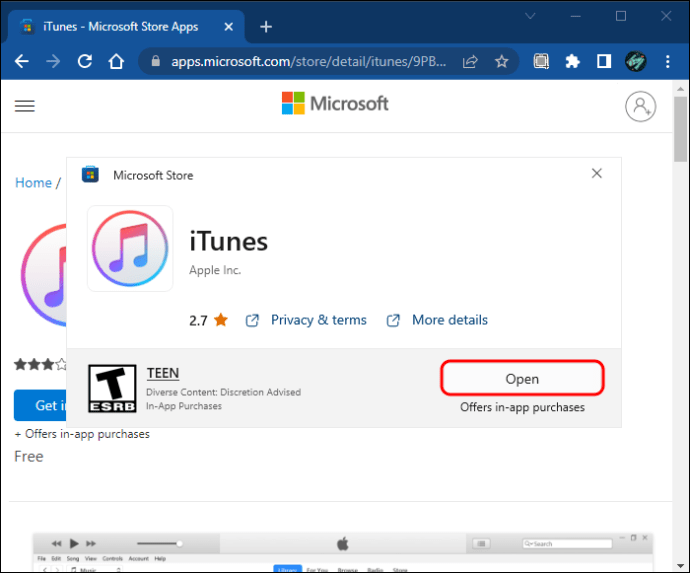Click the Apple Inc. publisher name
690x573 pixels.
tap(215, 270)
